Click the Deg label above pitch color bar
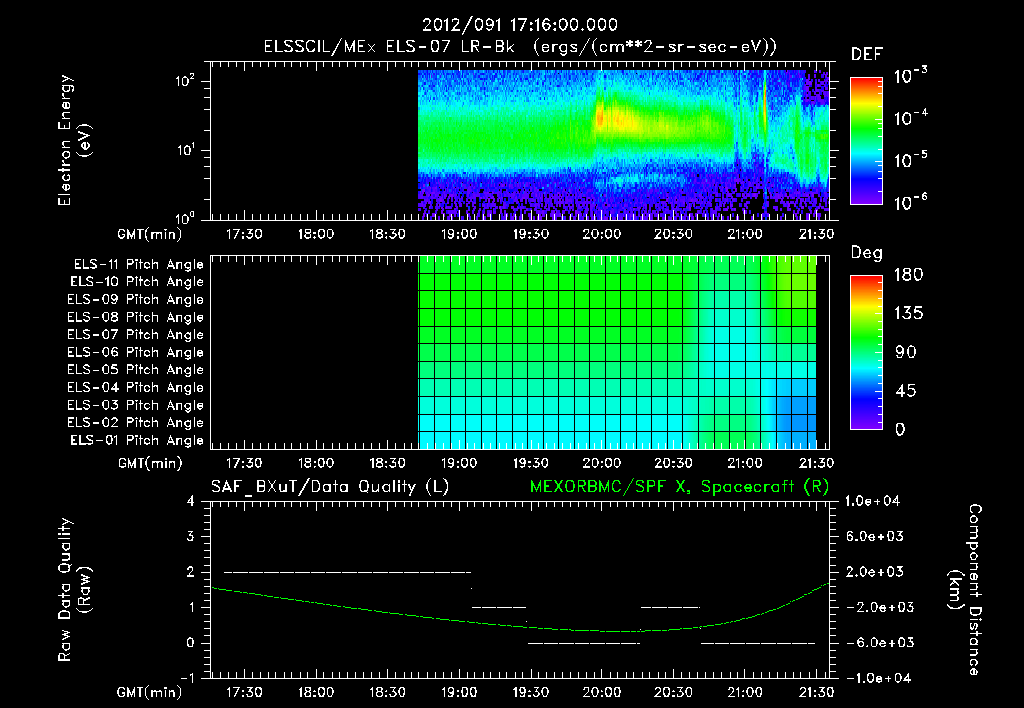 [866, 253]
